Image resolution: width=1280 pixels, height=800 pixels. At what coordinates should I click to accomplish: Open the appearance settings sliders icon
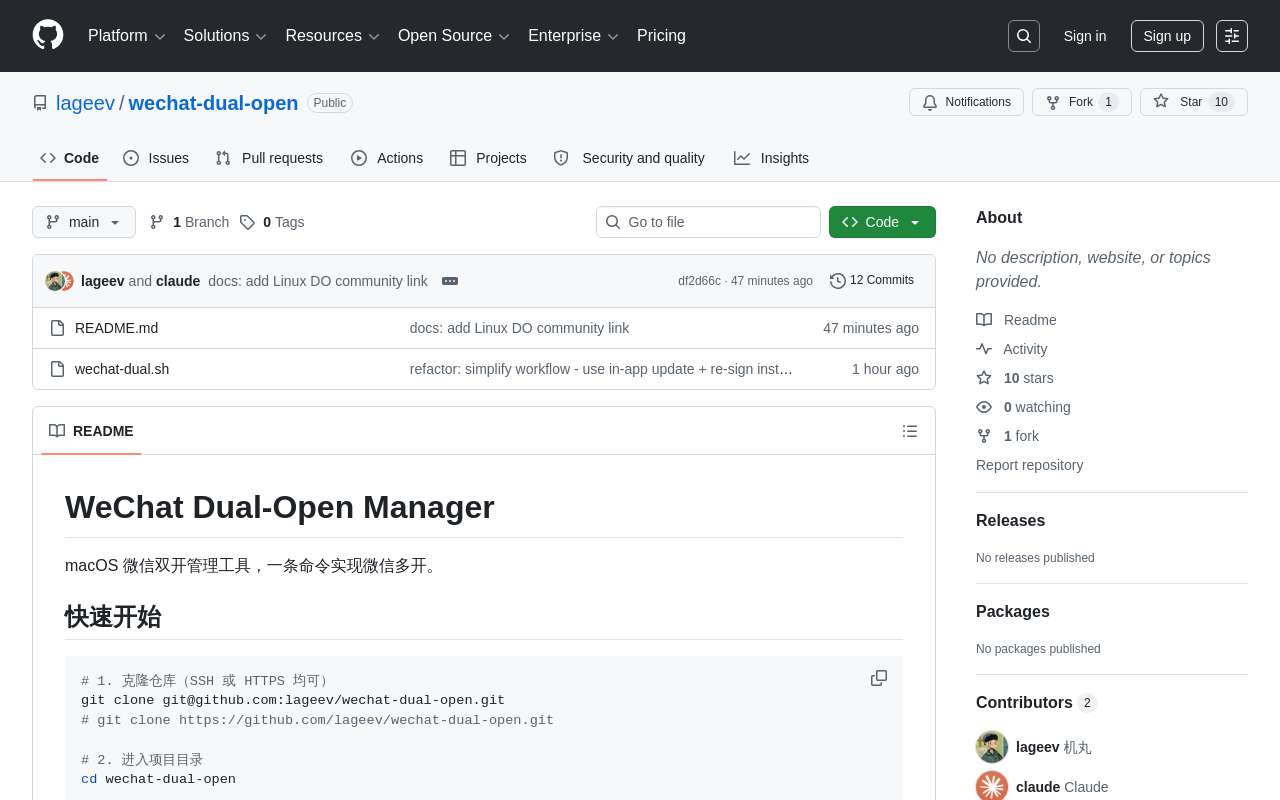(x=1232, y=36)
